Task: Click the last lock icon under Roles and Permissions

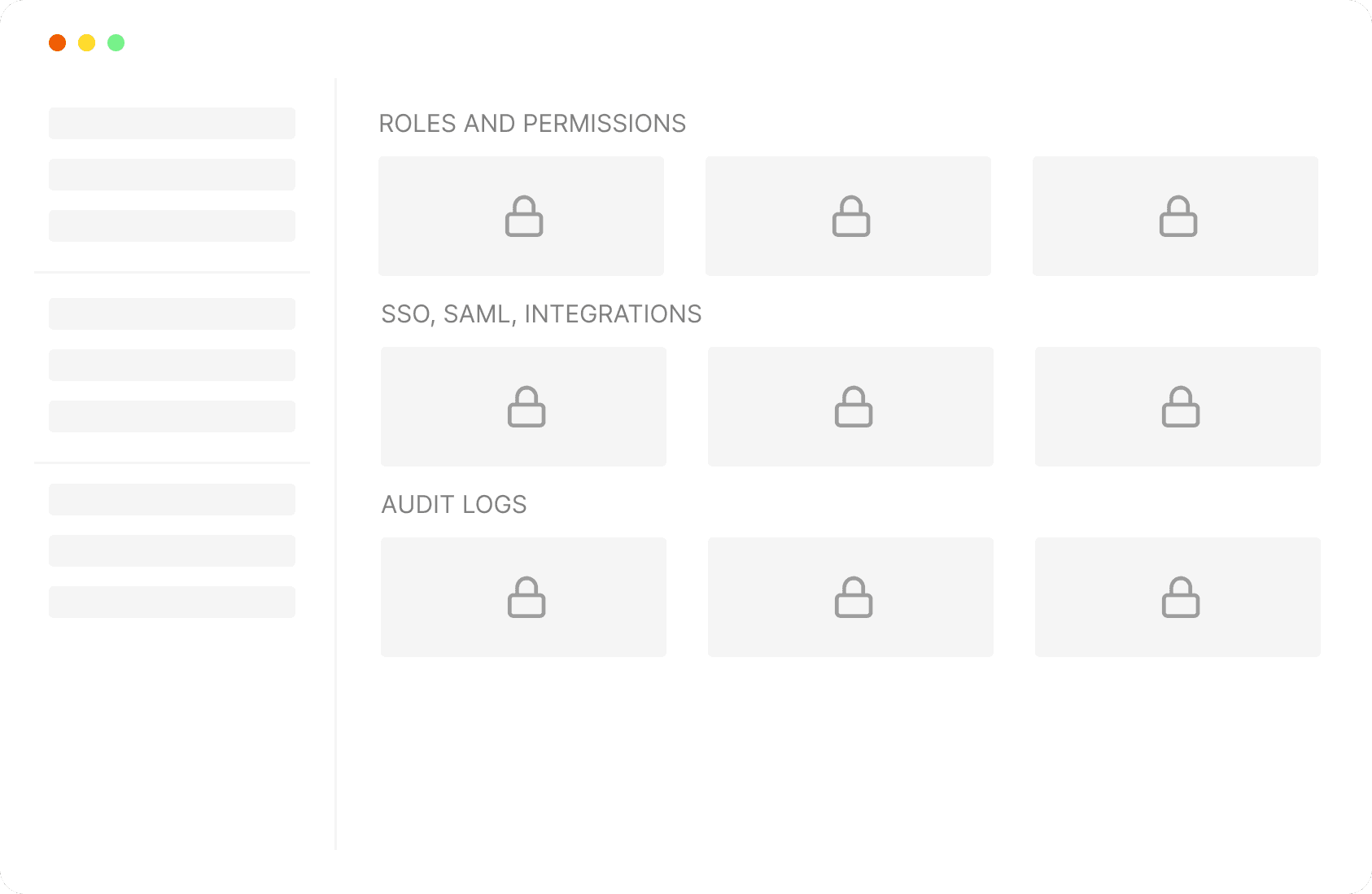Action: point(1178,217)
